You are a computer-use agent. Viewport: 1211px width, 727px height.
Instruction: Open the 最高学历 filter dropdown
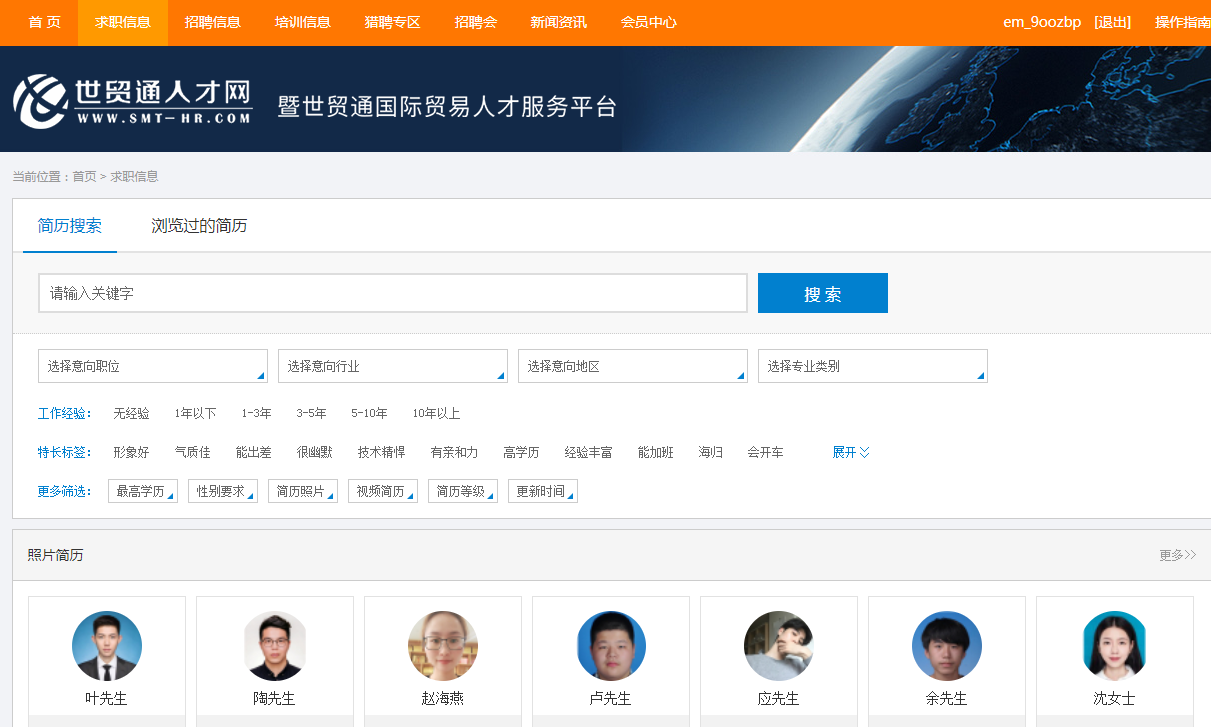143,491
